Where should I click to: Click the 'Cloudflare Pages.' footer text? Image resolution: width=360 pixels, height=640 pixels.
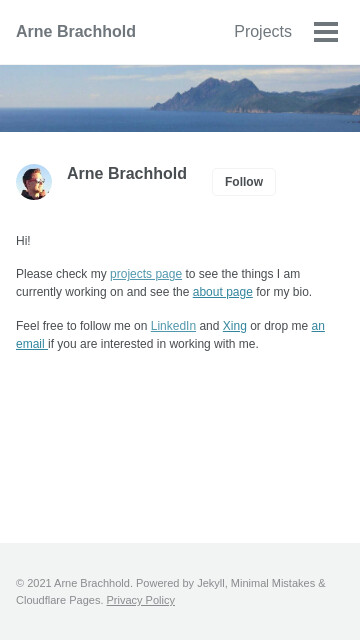pos(60,600)
